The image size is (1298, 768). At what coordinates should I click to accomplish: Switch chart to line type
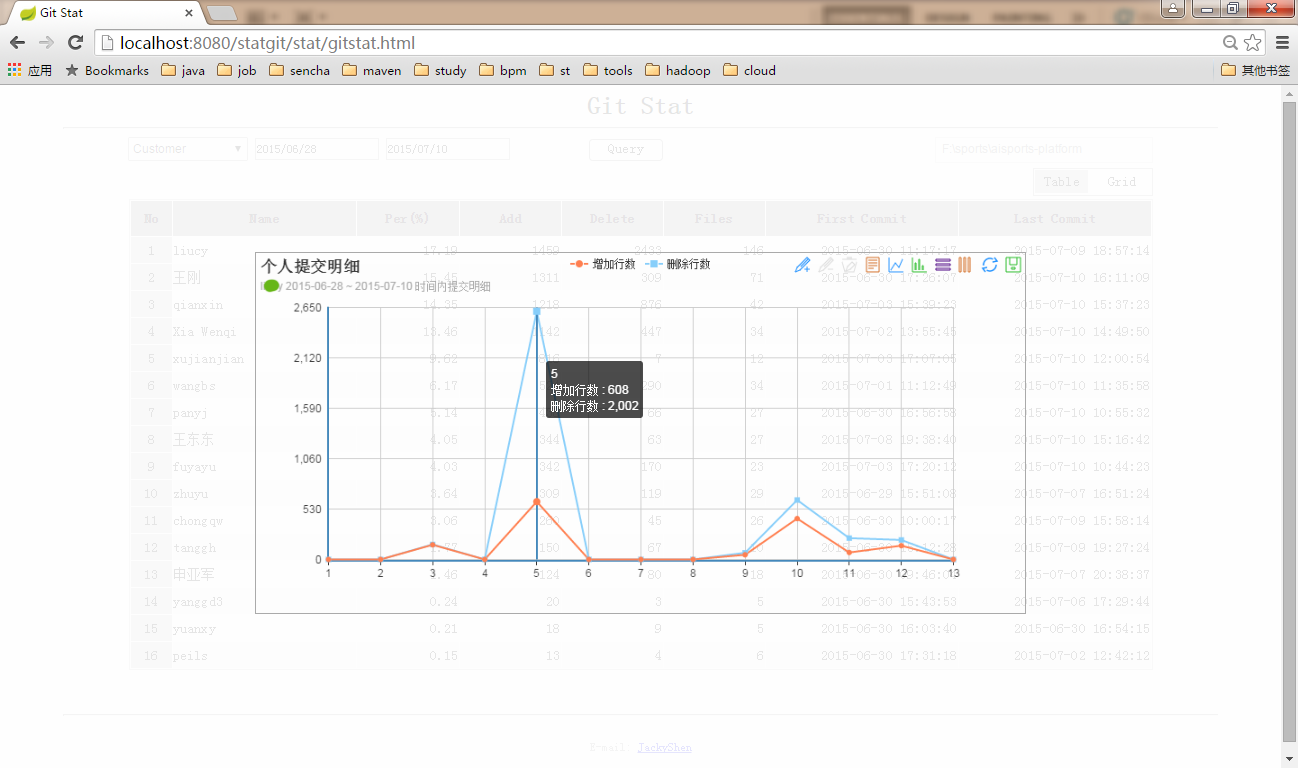coord(896,265)
